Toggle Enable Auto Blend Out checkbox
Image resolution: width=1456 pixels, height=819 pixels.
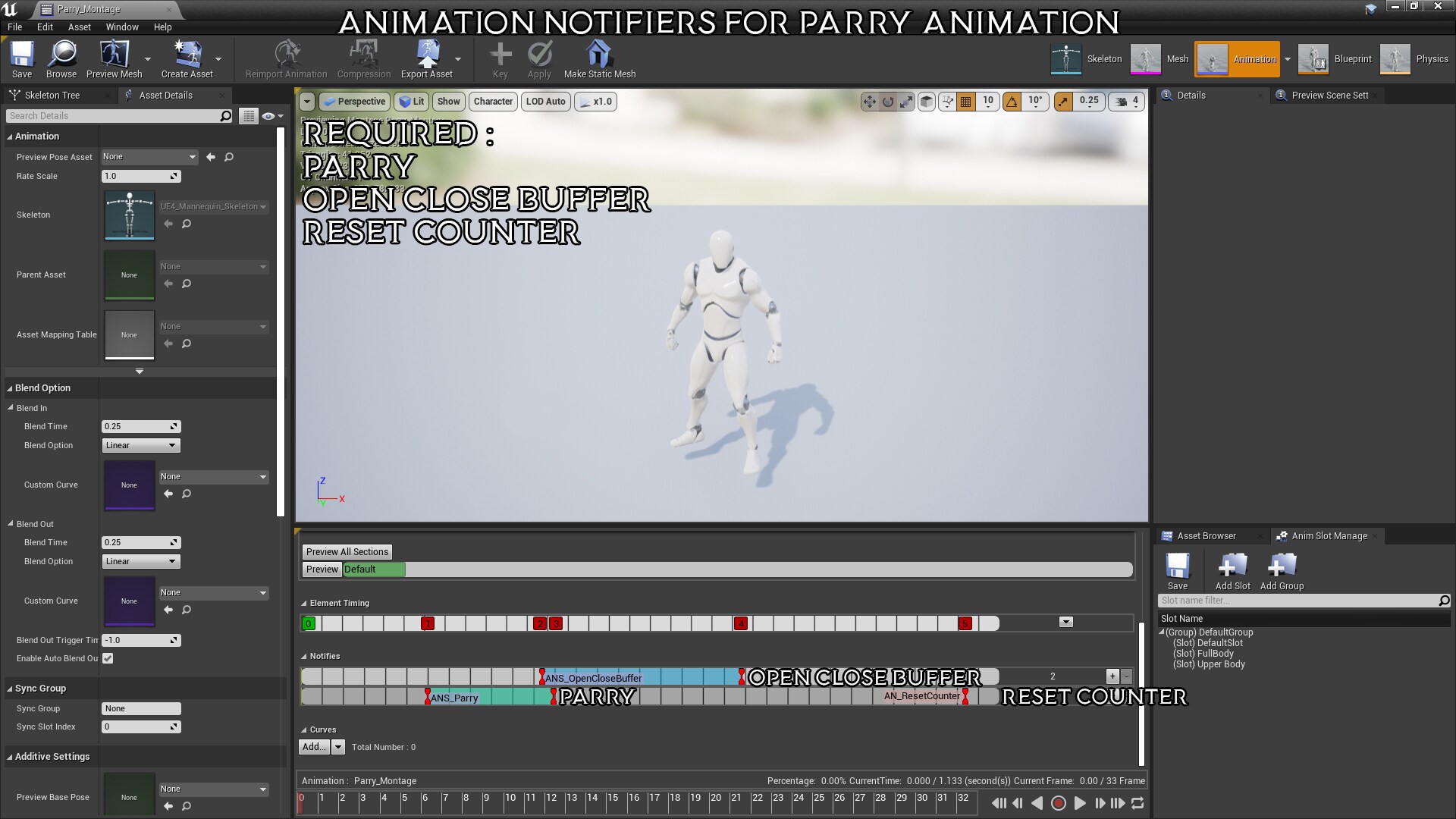coord(108,658)
